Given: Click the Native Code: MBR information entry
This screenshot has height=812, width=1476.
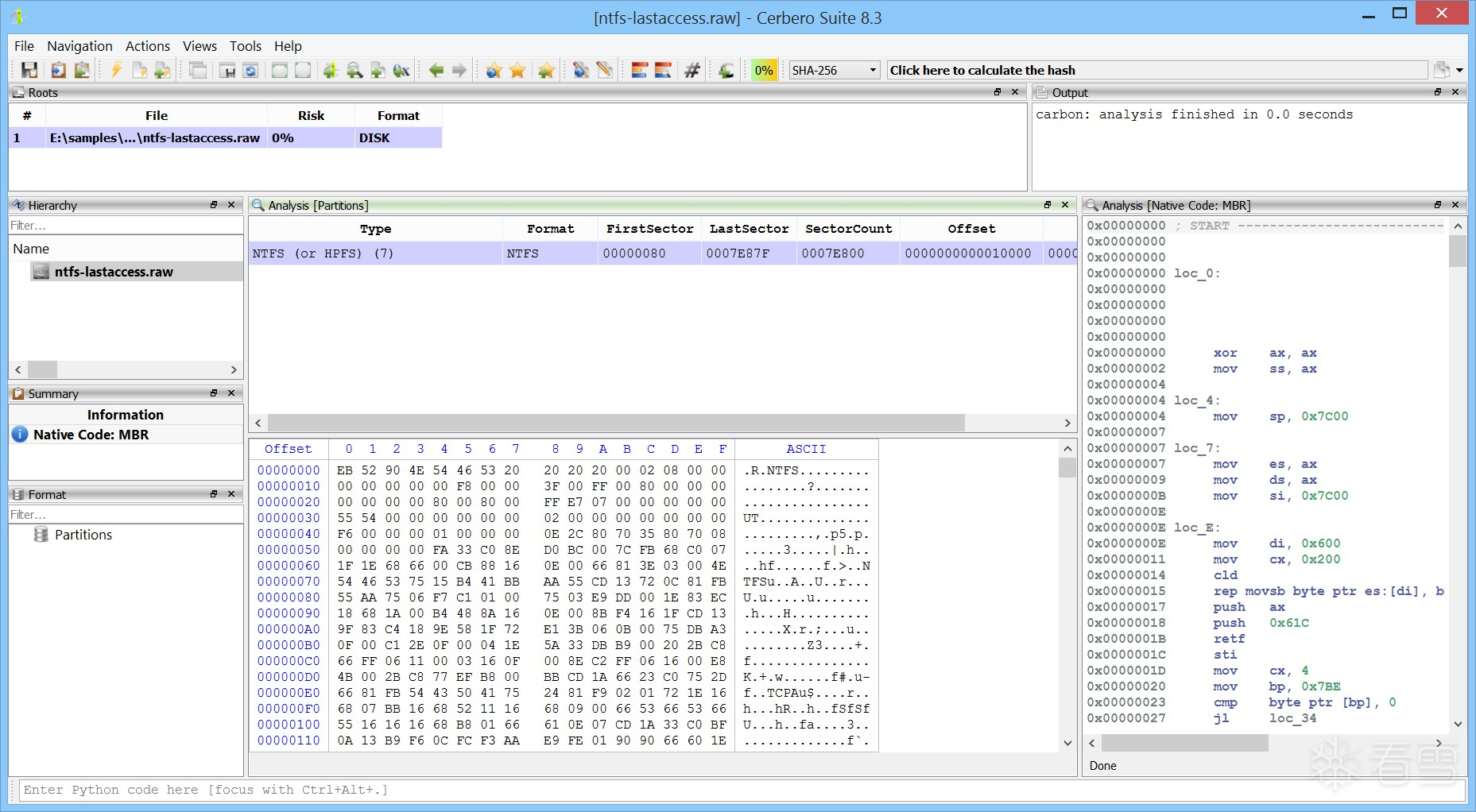Looking at the screenshot, I should click(91, 435).
